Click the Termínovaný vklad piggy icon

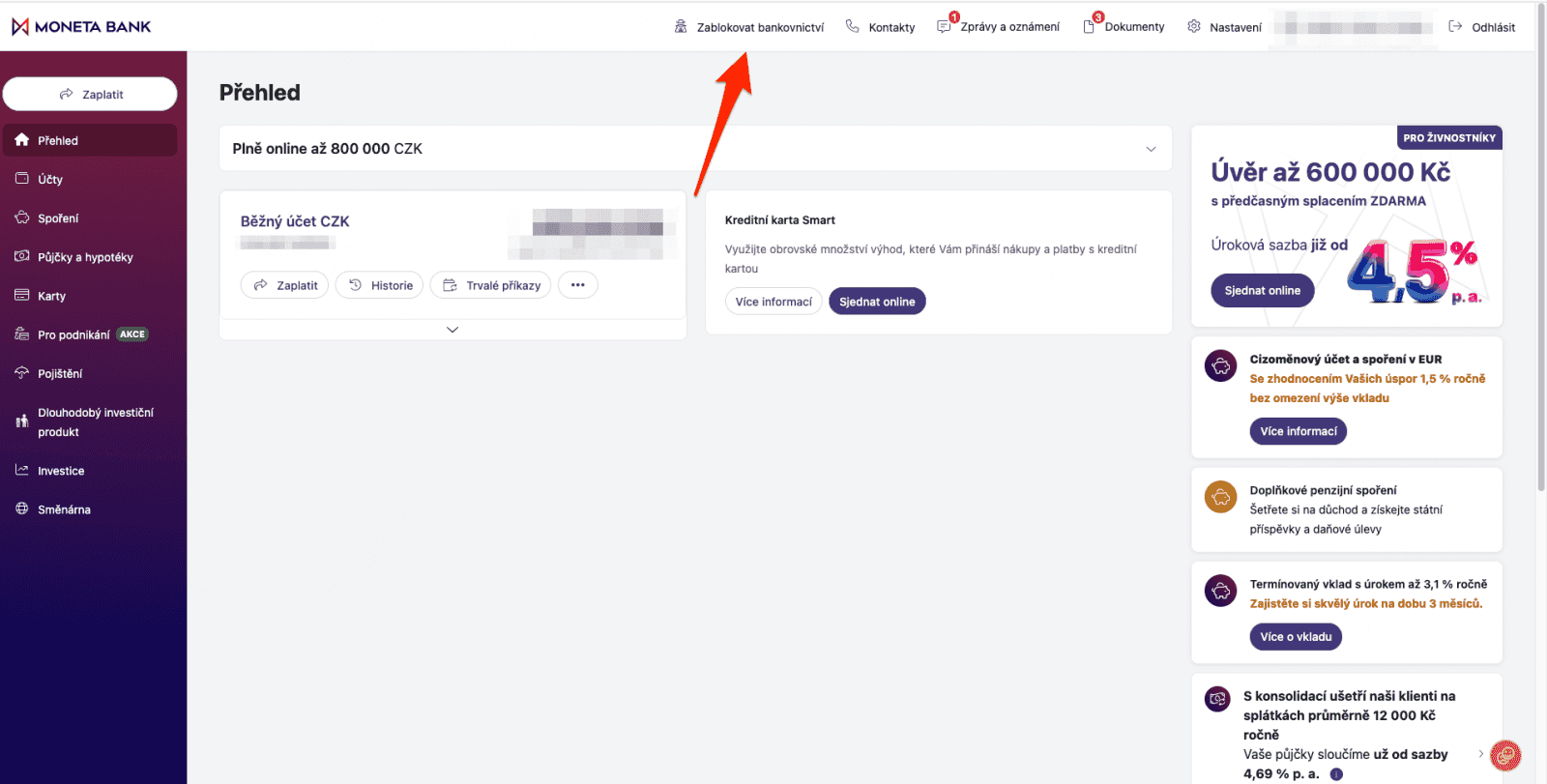click(1220, 591)
